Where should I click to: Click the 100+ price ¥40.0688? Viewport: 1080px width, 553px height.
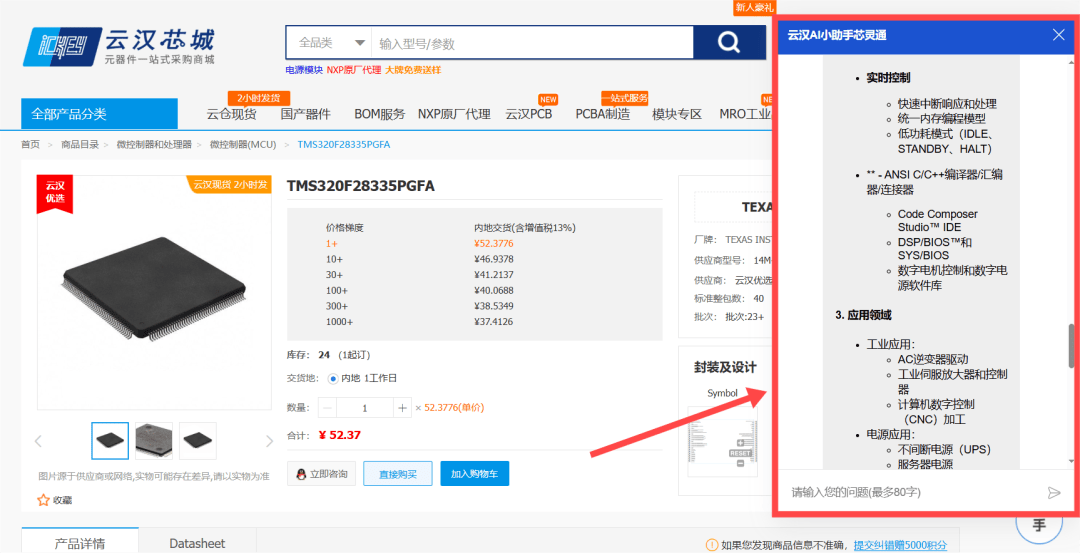493,290
